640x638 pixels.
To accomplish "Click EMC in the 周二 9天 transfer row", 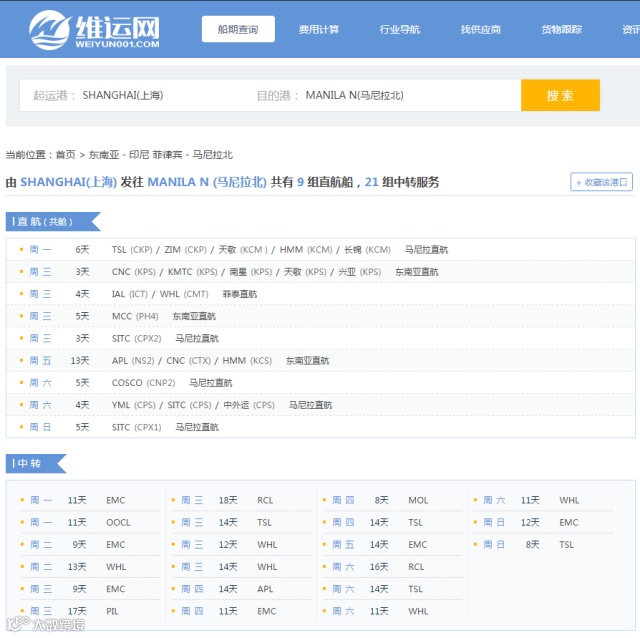I will pos(116,545).
